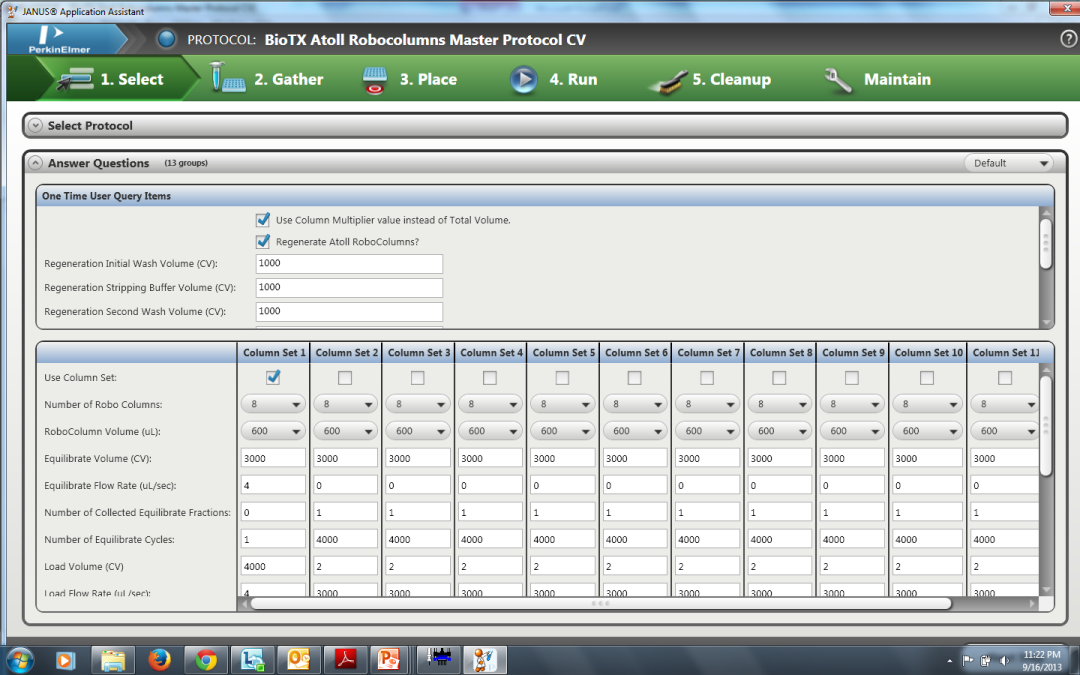The image size is (1080, 675).
Task: Enable Use Column Set for Column Set 5
Action: point(562,378)
